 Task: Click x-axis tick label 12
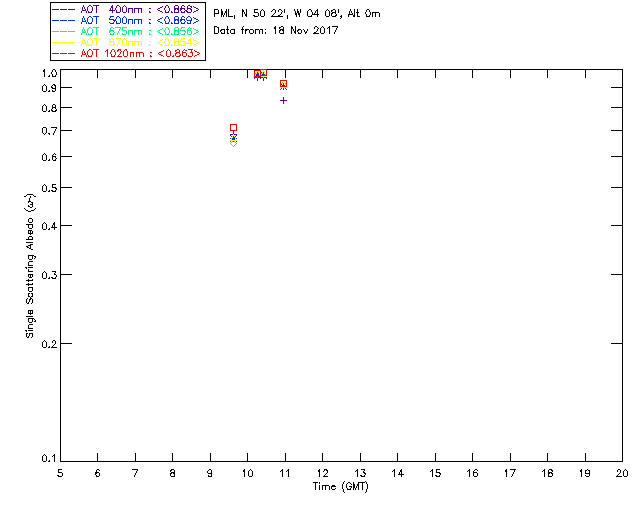coord(322,473)
